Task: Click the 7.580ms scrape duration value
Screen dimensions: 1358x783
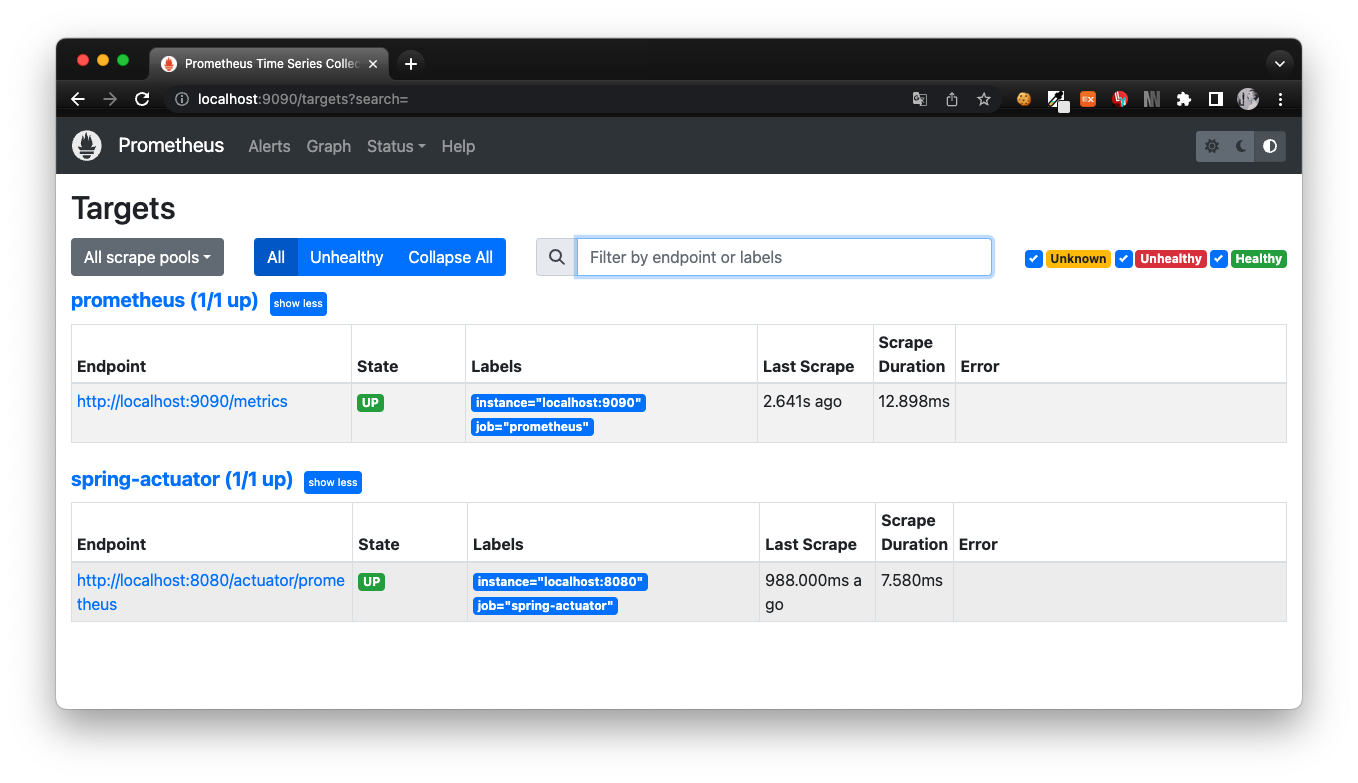Action: pos(912,580)
